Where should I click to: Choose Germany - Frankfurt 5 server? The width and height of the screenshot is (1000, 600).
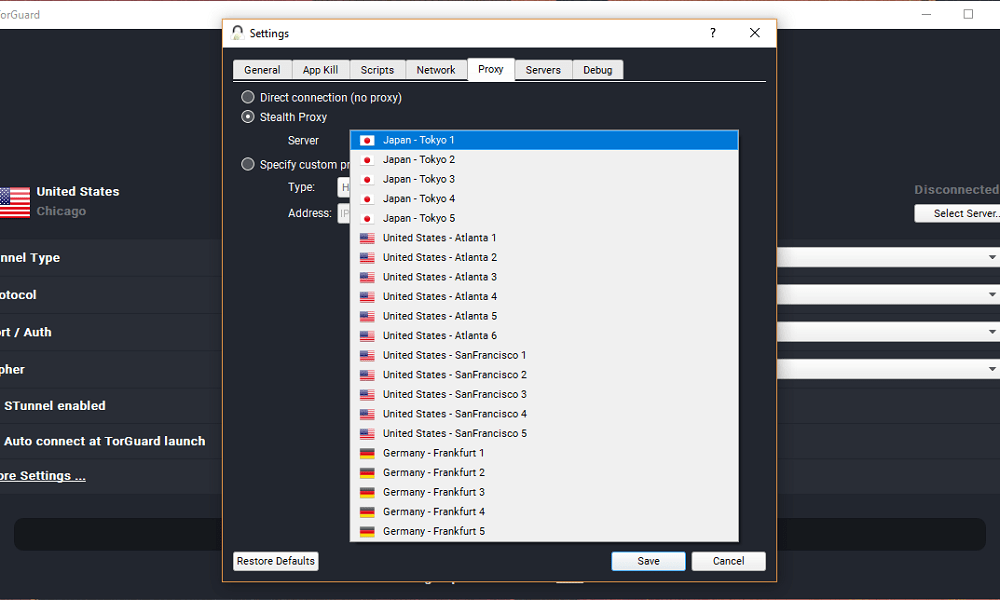544,531
